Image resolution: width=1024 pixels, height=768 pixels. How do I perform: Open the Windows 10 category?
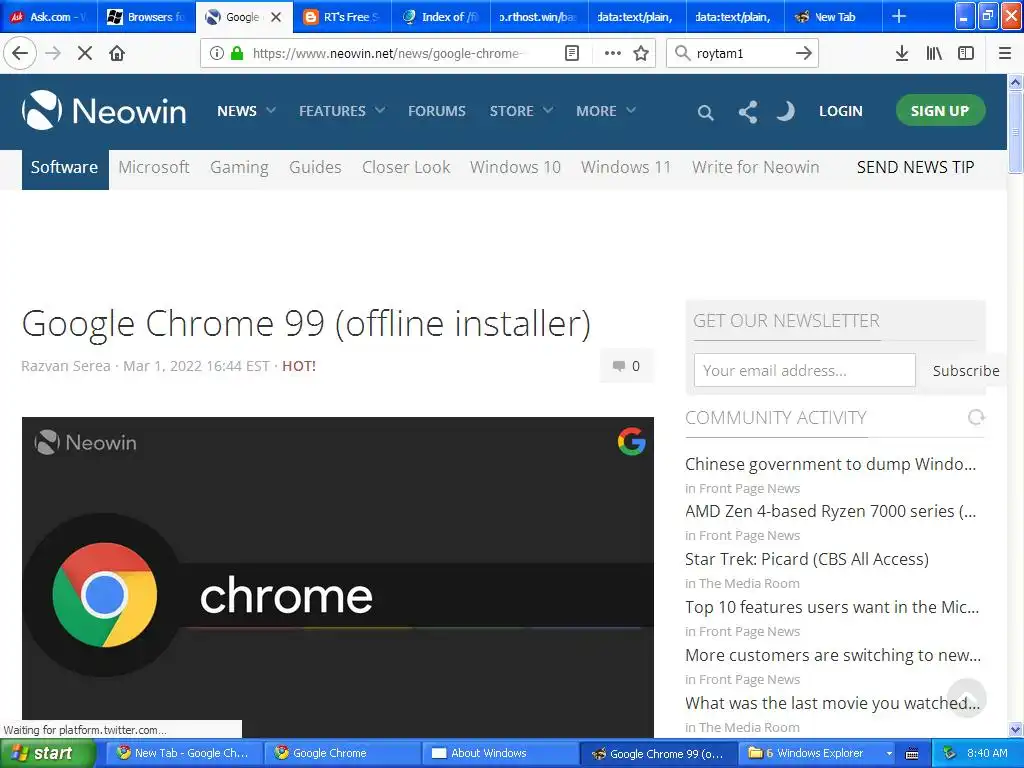(x=515, y=167)
